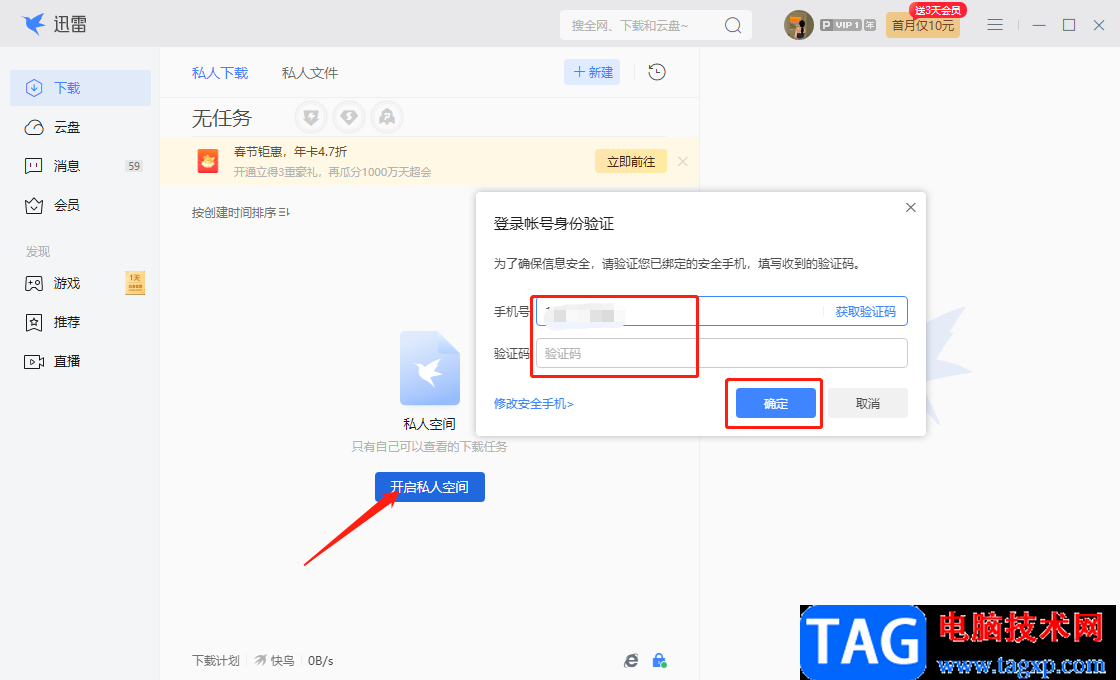Viewport: 1120px width, 680px height.
Task: Click the 送3天会员 red tag
Action: [938, 10]
